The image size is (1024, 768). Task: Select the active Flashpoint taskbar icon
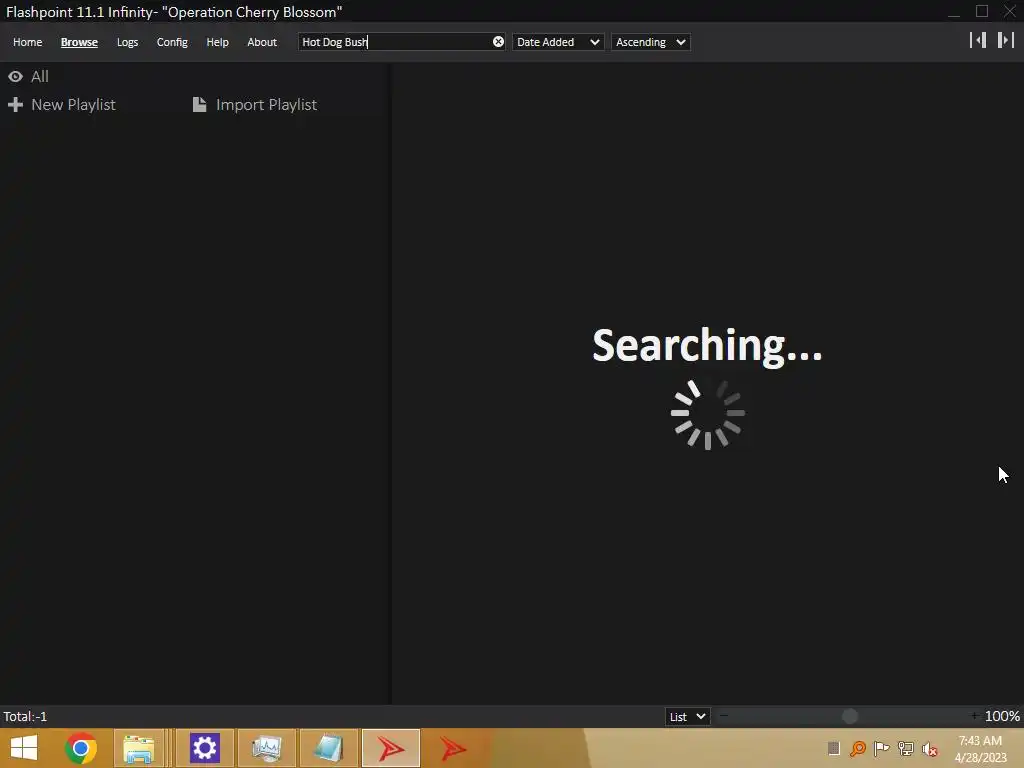(391, 748)
